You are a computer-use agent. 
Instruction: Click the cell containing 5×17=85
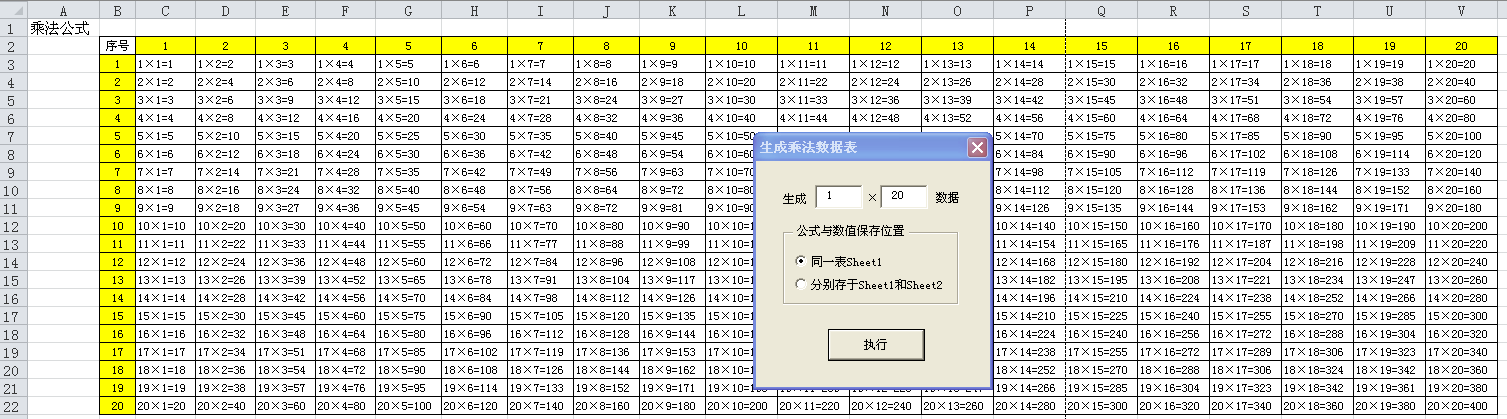click(x=1245, y=136)
